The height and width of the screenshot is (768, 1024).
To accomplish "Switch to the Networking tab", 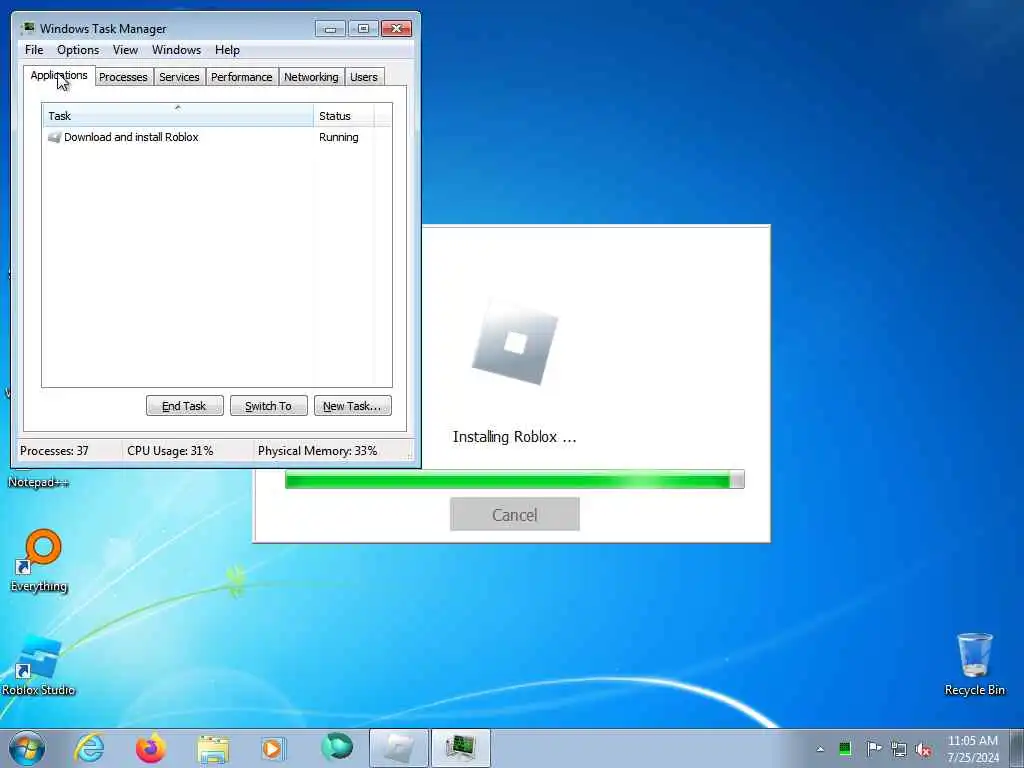I will (312, 77).
